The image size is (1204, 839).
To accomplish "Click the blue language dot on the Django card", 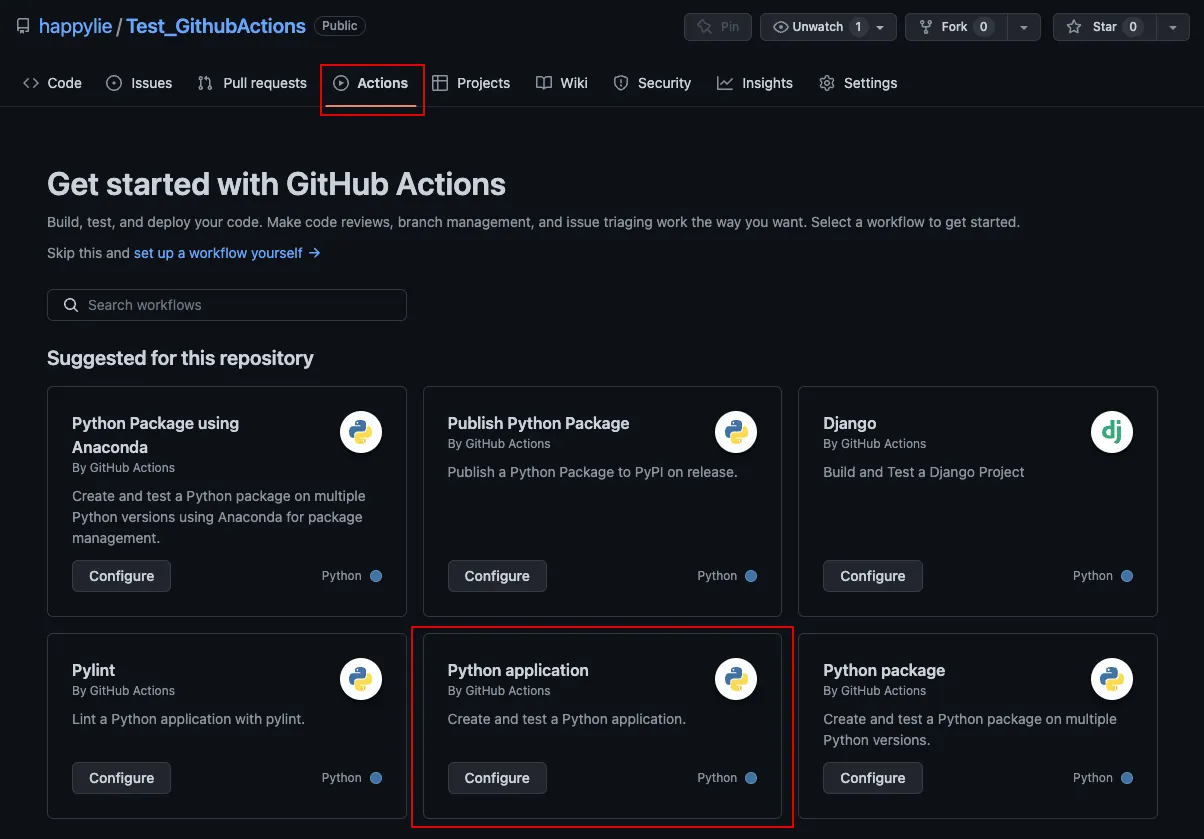I will click(1127, 576).
